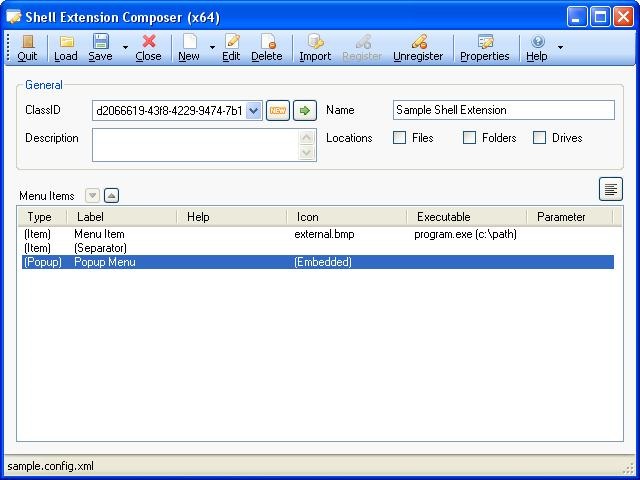The height and width of the screenshot is (480, 640).
Task: Open the ClassID combo box dropdown
Action: coord(253,111)
